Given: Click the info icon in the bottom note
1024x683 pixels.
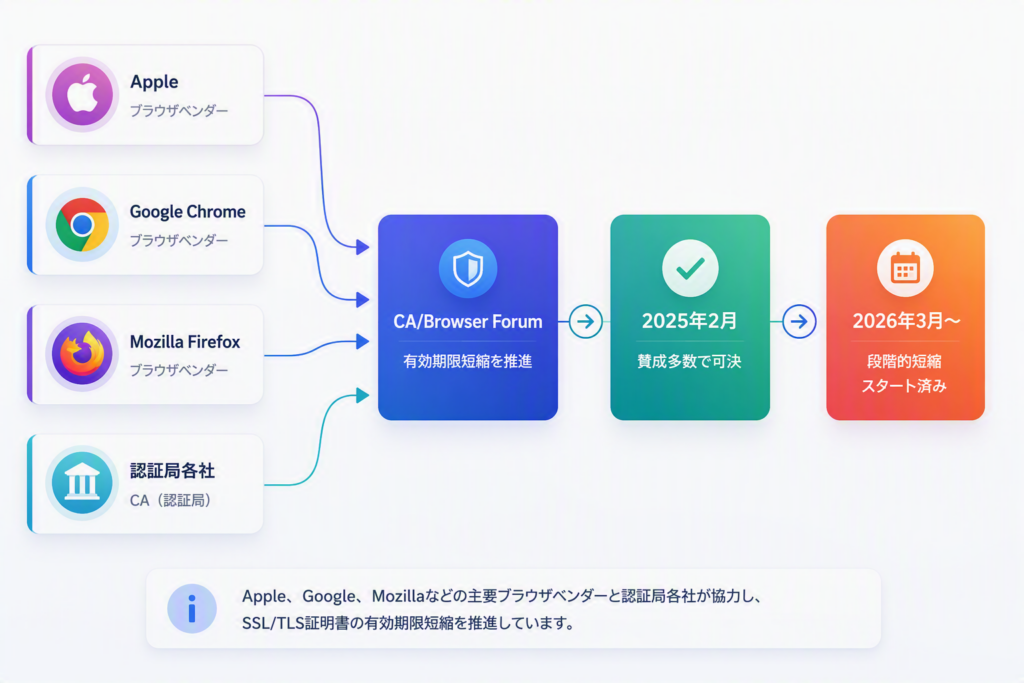Looking at the screenshot, I should [x=192, y=609].
